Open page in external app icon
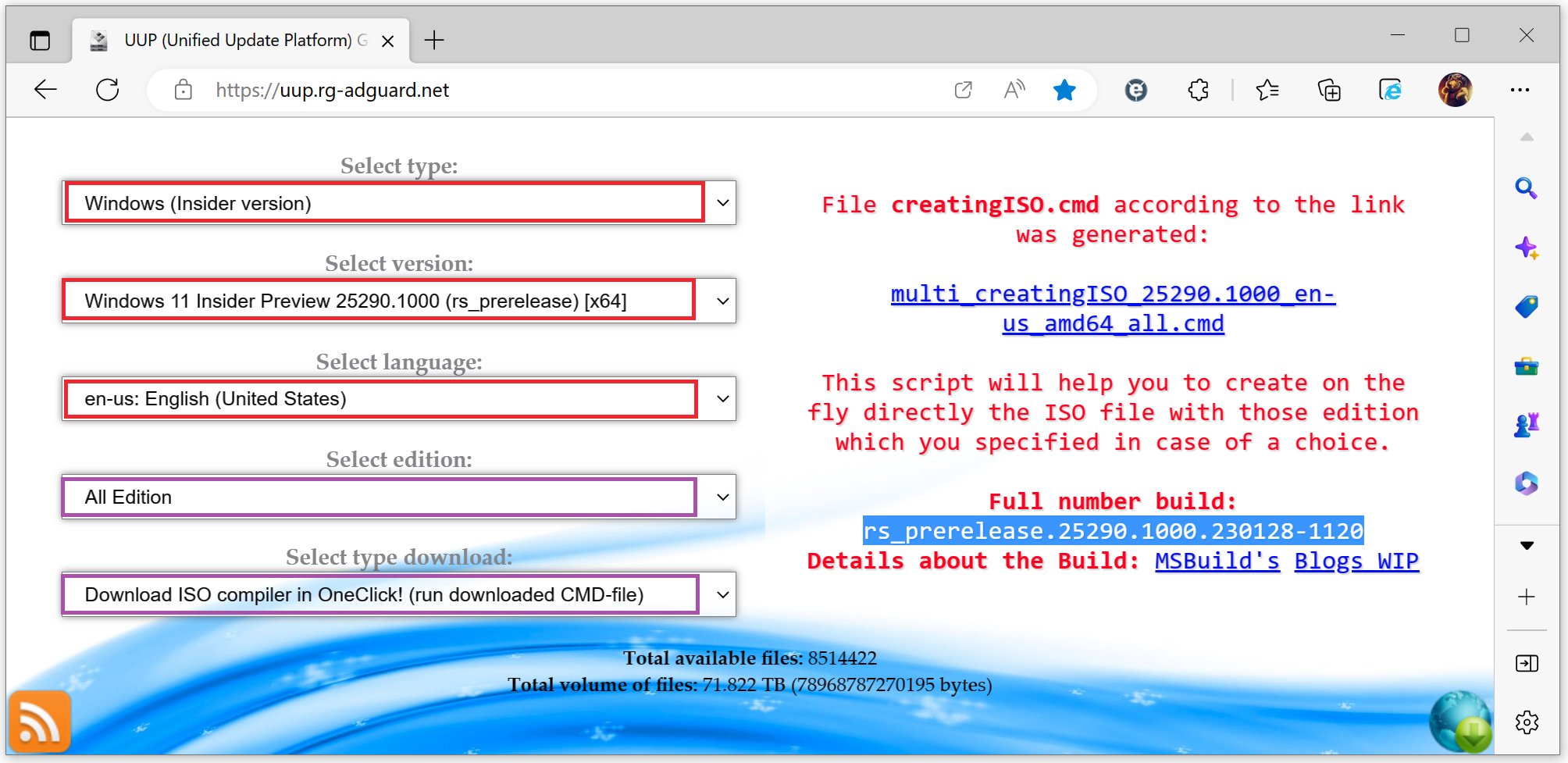1568x763 pixels. [964, 90]
